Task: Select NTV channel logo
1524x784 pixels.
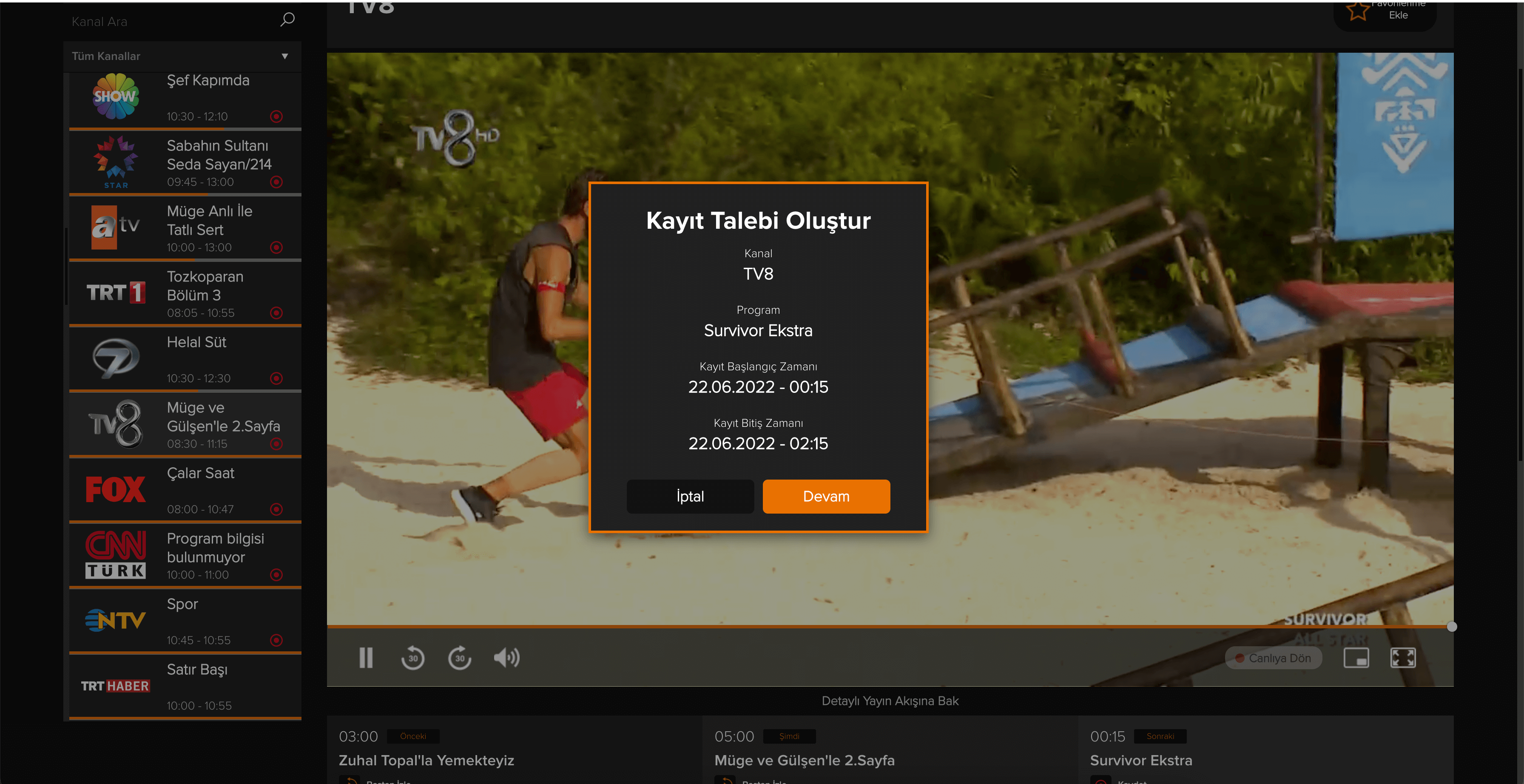Action: tap(115, 620)
